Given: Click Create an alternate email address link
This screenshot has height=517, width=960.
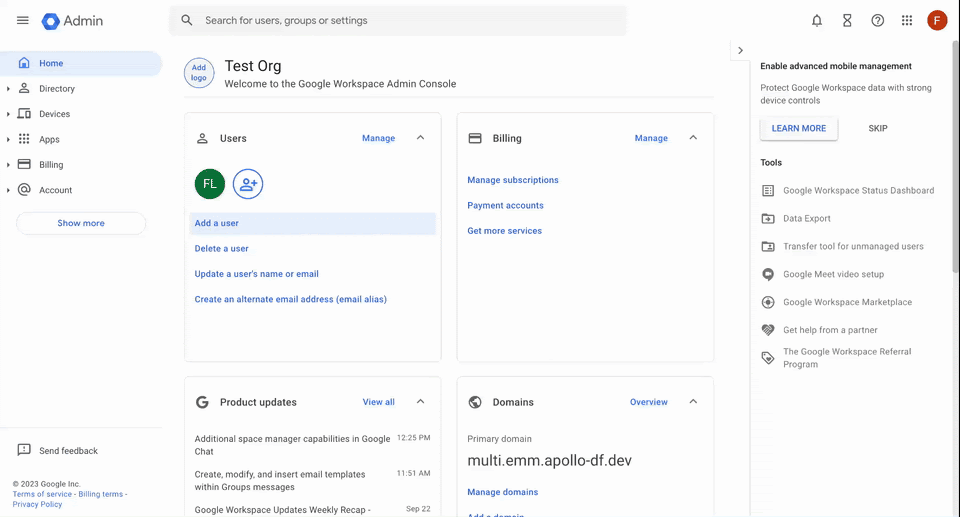Looking at the screenshot, I should (291, 300).
